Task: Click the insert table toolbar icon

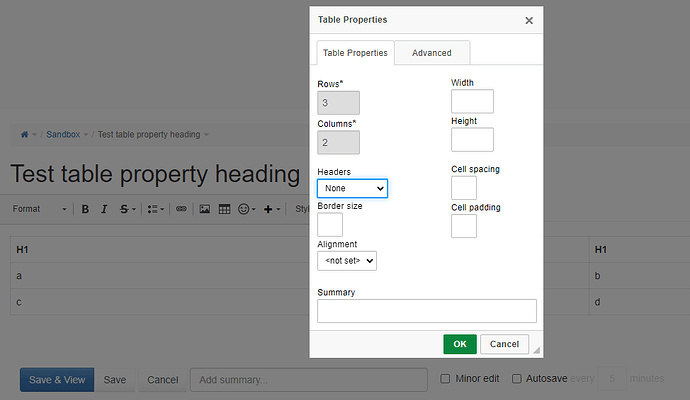Action: (x=224, y=209)
